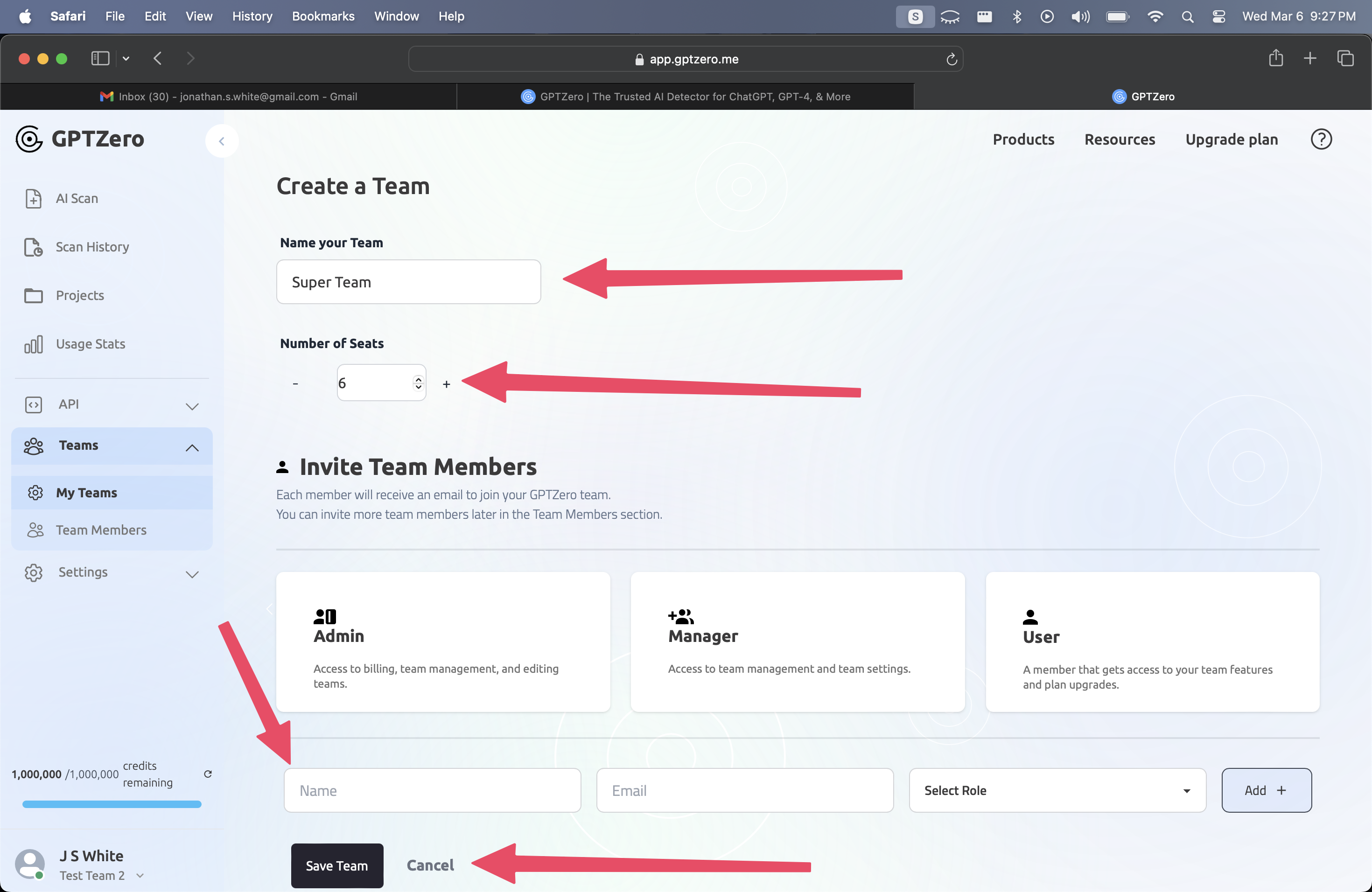Open Spotlight search in menu bar

click(1187, 16)
